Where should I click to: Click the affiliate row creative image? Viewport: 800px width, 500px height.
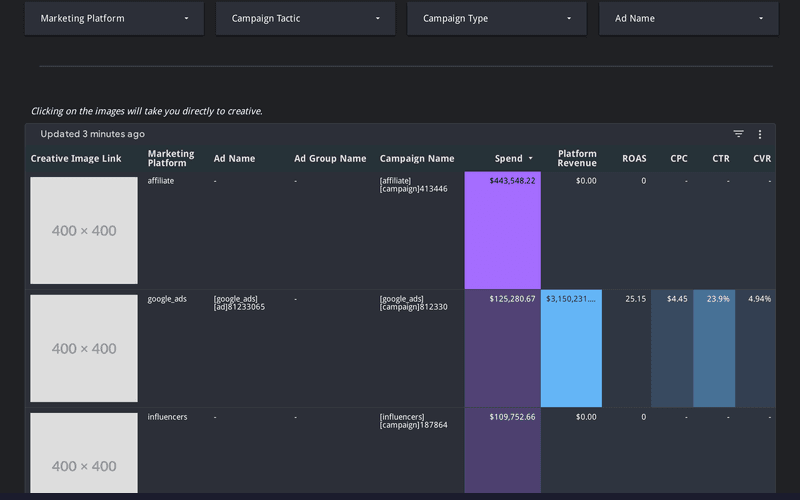(84, 231)
